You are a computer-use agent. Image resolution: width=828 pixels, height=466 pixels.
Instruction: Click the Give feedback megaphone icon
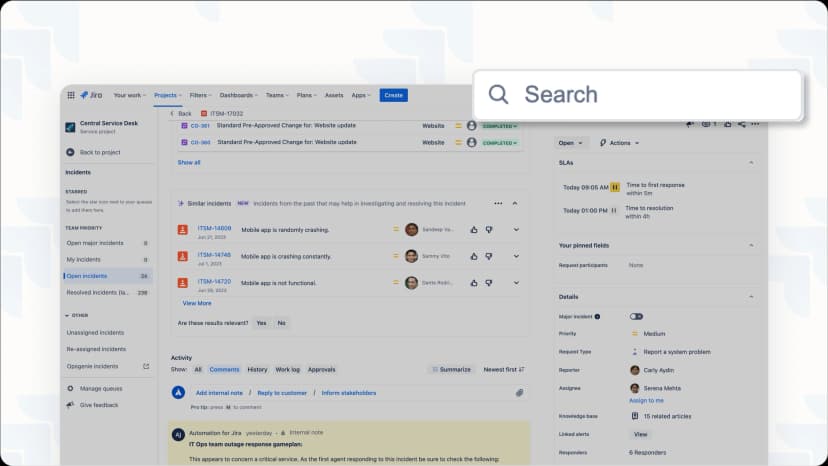[70, 405]
